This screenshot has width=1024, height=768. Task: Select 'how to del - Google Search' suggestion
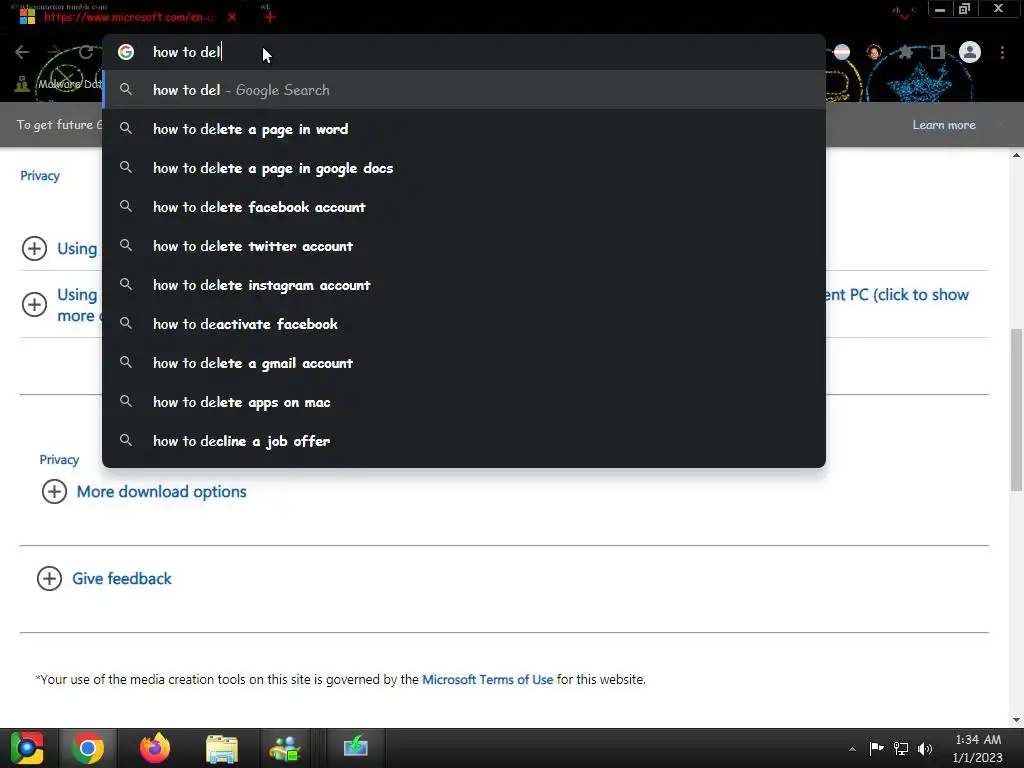coord(464,90)
